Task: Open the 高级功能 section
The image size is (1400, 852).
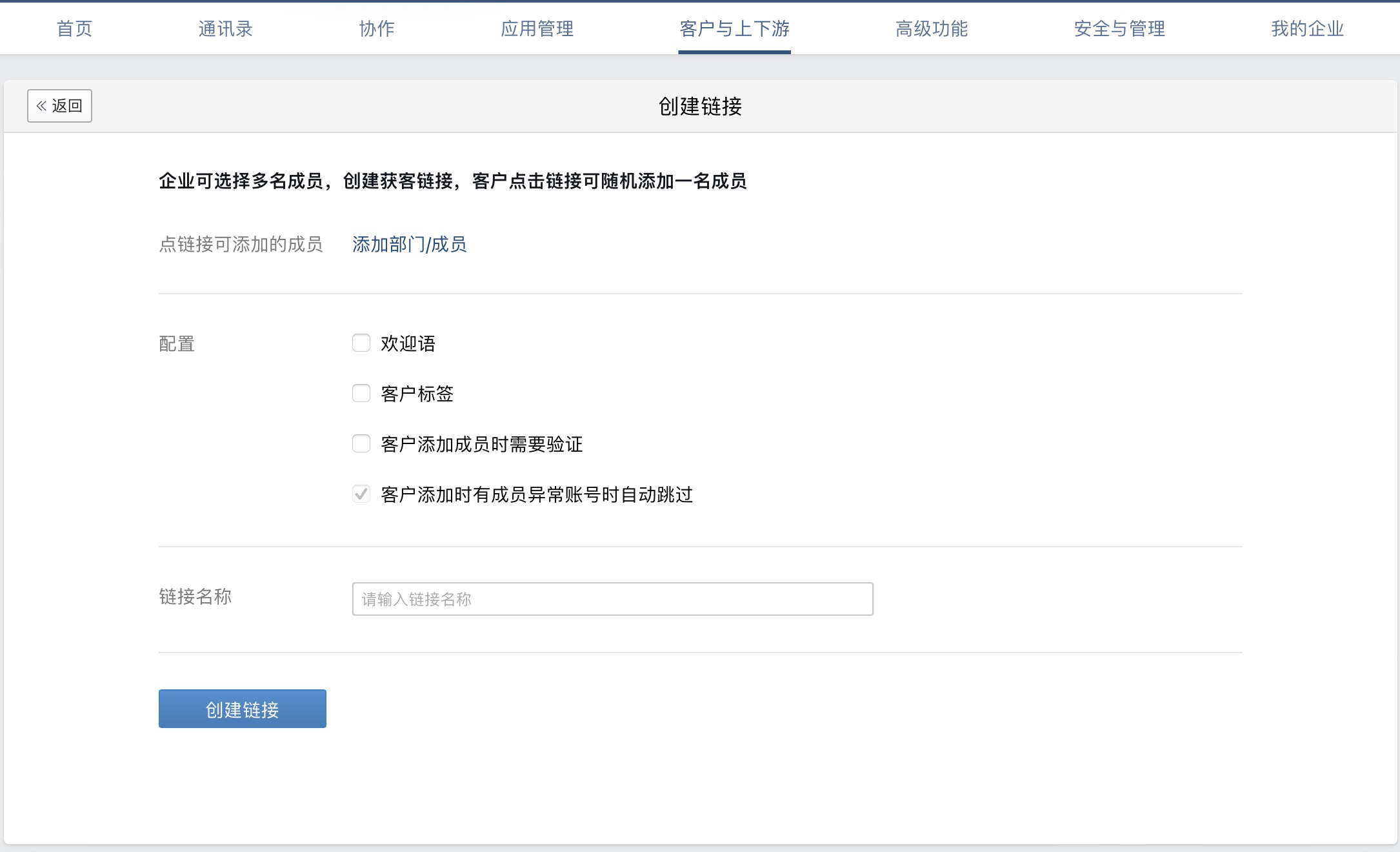Action: click(931, 28)
